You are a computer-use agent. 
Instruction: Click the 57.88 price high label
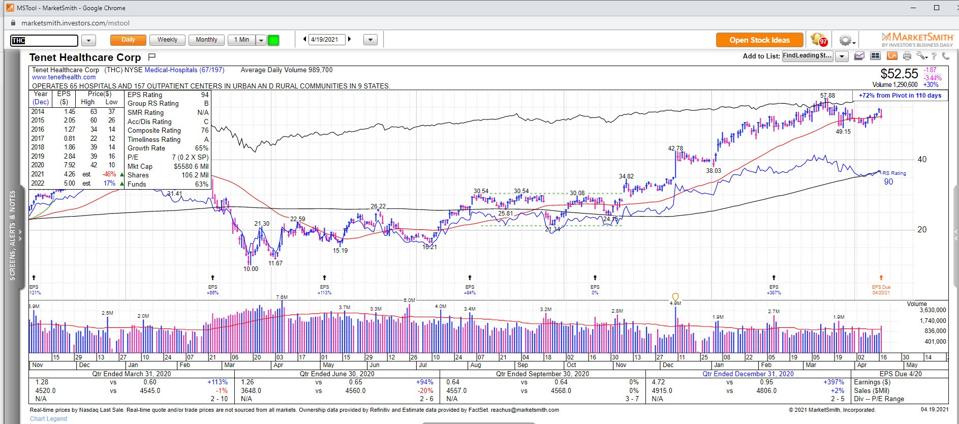pyautogui.click(x=828, y=96)
